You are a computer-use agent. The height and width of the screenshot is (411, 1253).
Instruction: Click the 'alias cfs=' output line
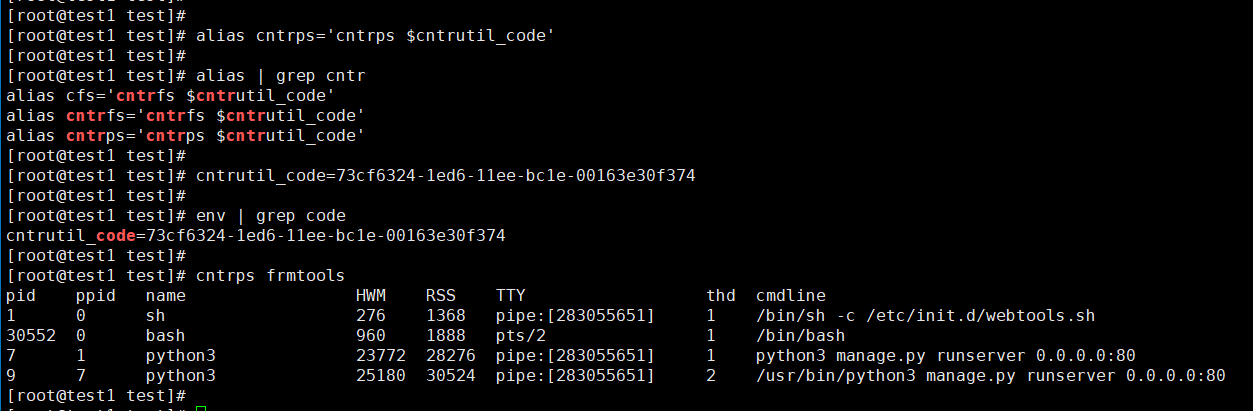click(170, 95)
